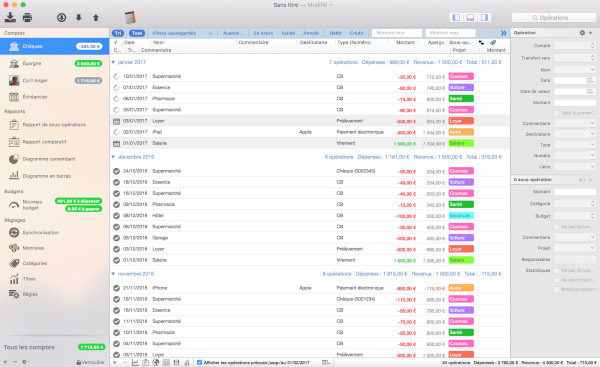
Task: Toggle status of 10/01/2017 Supermarché operation
Action: coord(116,77)
